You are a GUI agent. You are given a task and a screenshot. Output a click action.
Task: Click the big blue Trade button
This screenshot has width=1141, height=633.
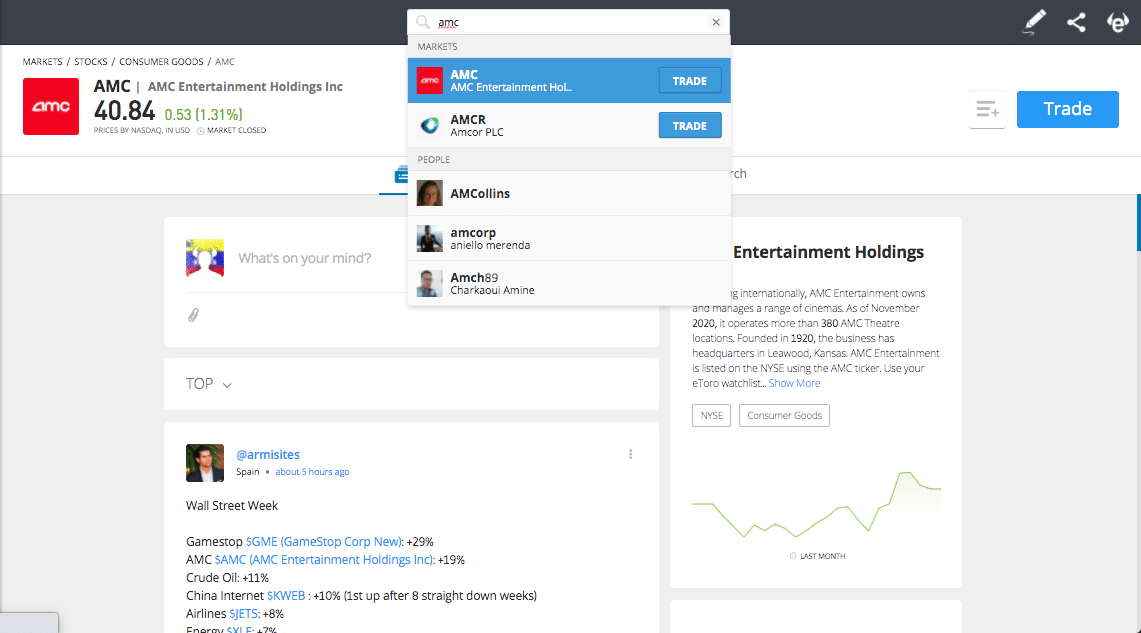1068,109
